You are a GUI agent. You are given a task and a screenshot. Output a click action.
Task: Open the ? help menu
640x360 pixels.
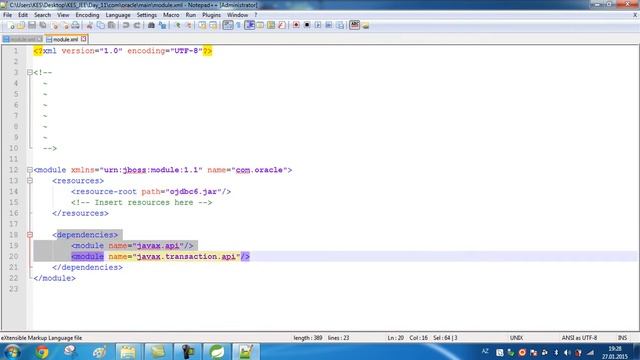[x=256, y=15]
